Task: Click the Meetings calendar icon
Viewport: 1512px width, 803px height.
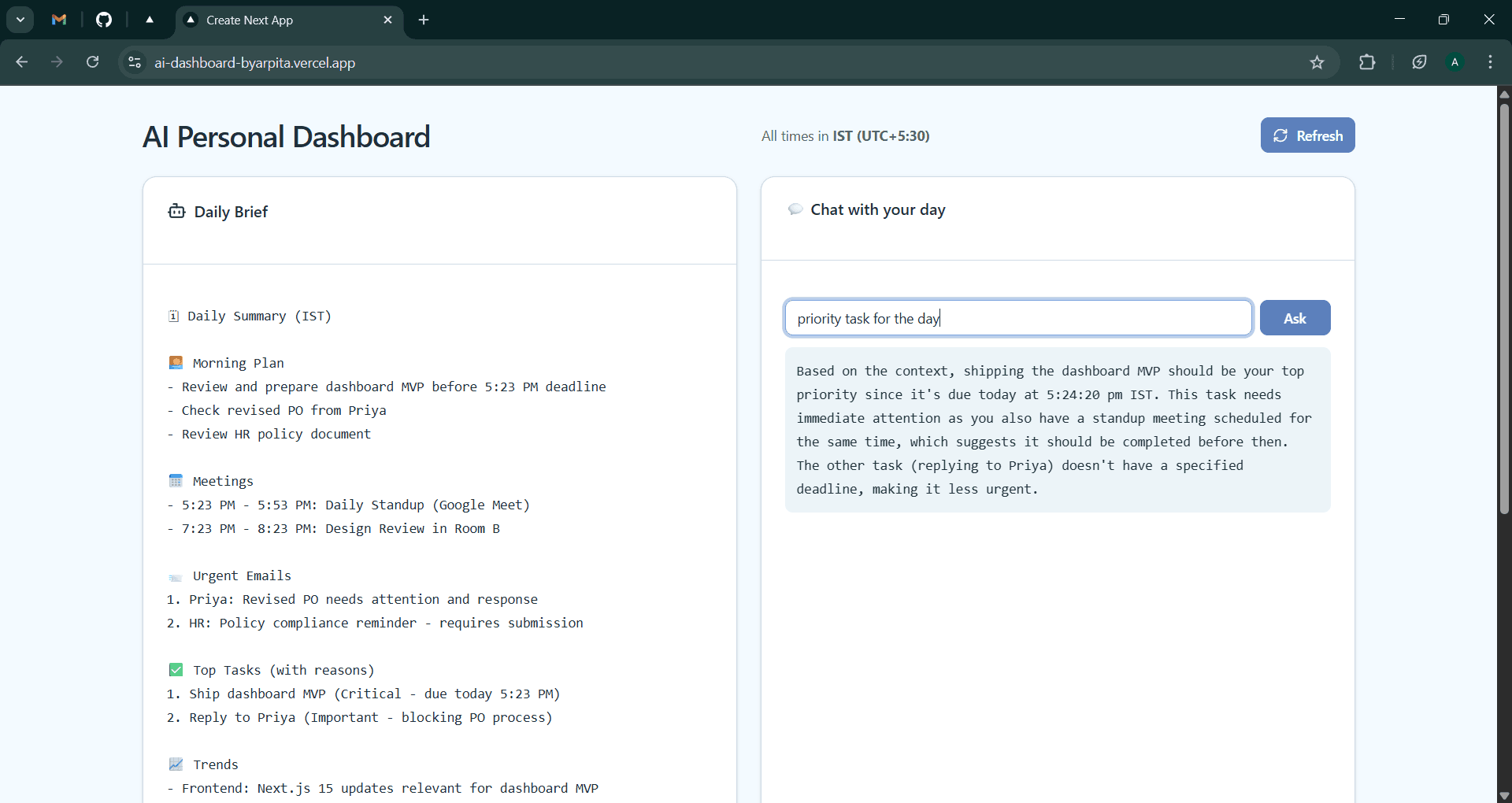Action: [176, 481]
